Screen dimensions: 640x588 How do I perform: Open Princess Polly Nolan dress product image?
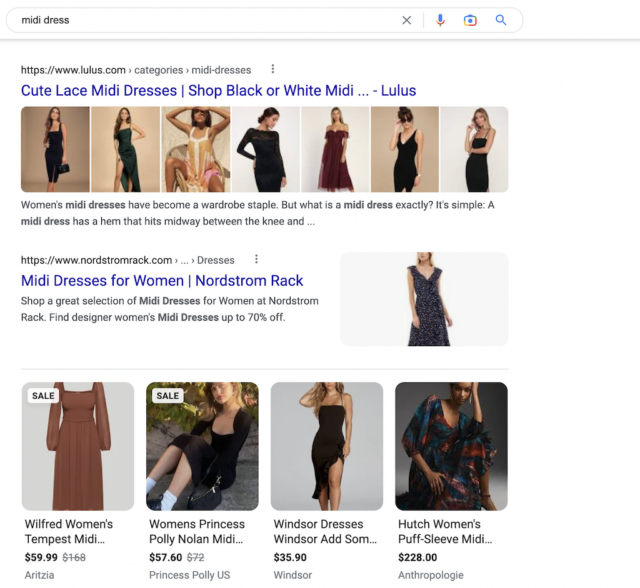(202, 446)
